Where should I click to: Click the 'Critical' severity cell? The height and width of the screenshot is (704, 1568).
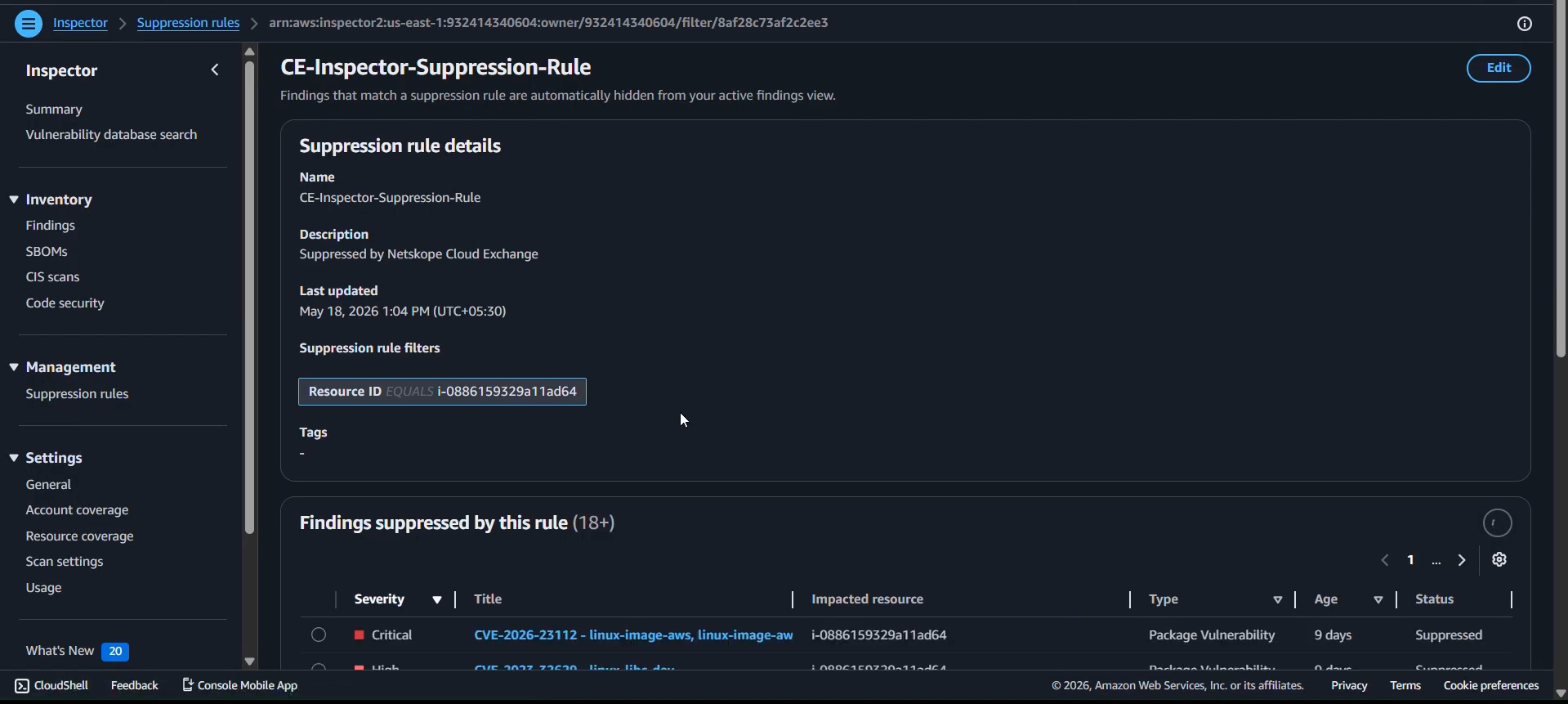pyautogui.click(x=391, y=635)
